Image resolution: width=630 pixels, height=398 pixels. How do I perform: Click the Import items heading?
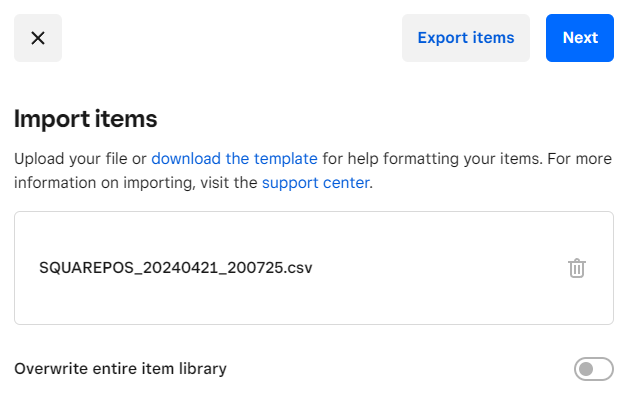pyautogui.click(x=86, y=119)
